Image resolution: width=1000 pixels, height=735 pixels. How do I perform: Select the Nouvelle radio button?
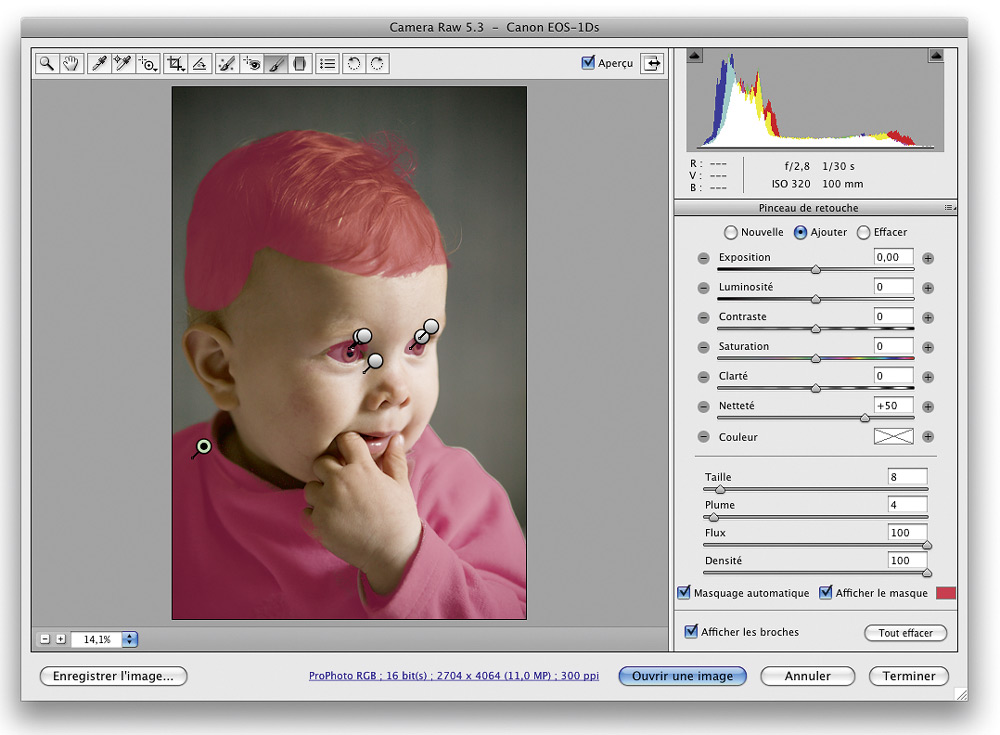731,232
